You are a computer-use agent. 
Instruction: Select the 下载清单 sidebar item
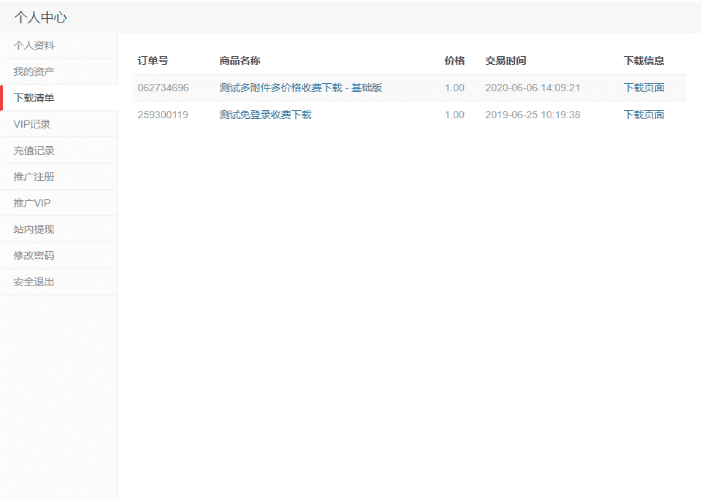(x=34, y=98)
